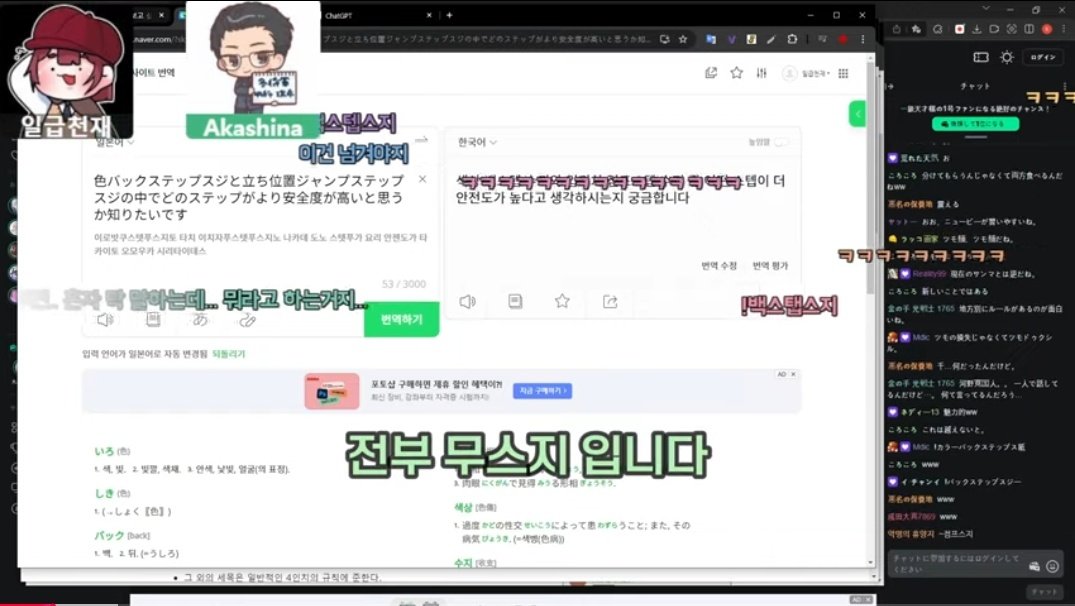Click the dictionary entry バック
This screenshot has height=606, width=1075.
[109, 535]
